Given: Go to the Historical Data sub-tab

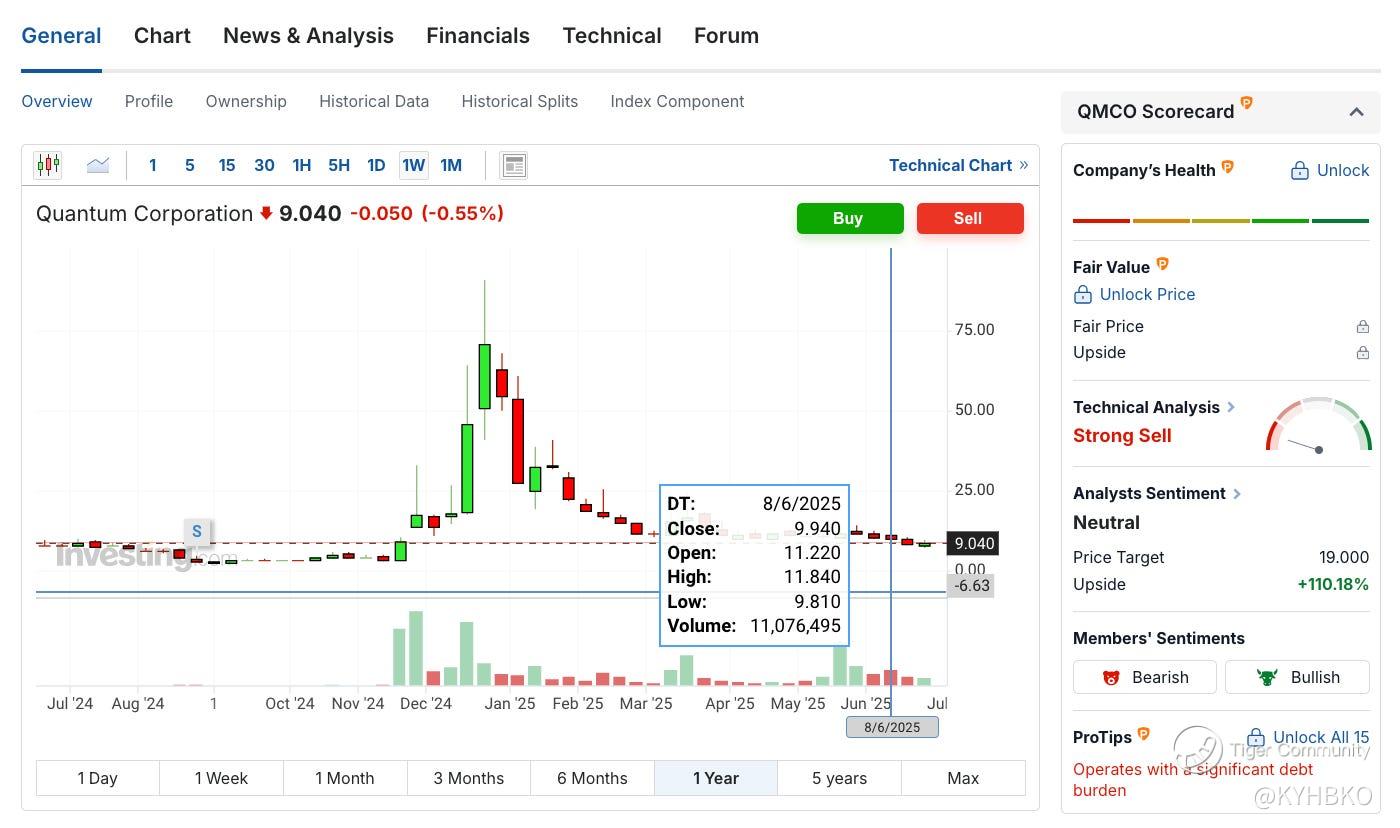Looking at the screenshot, I should coord(374,101).
